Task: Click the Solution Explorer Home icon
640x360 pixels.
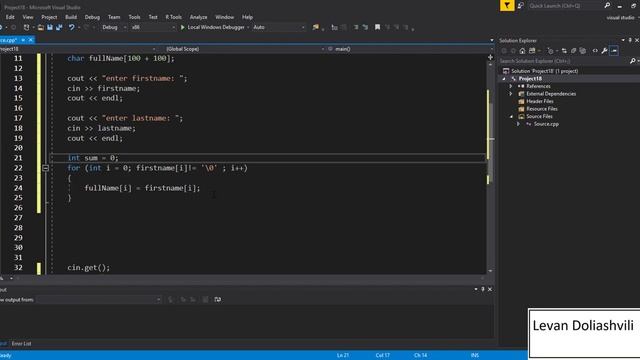Action: pos(522,51)
